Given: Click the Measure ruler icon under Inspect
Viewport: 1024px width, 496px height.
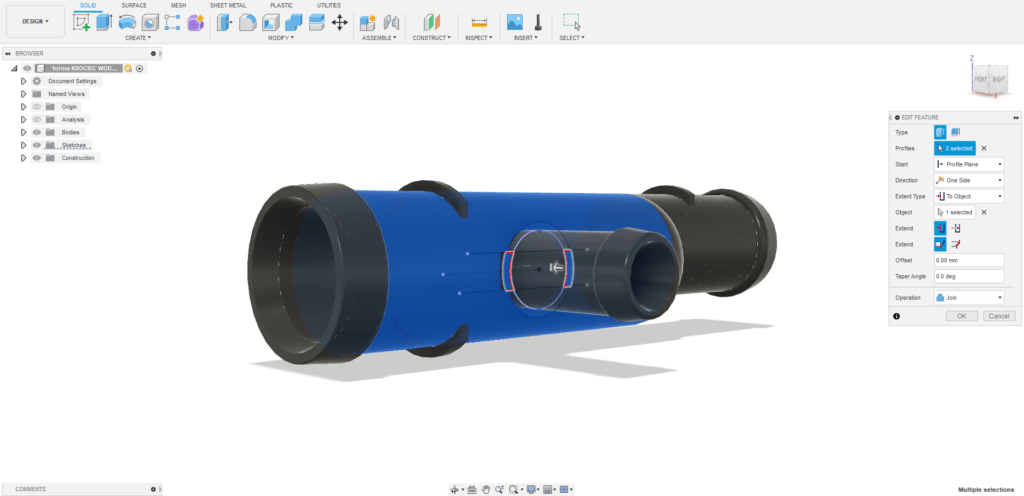Looking at the screenshot, I should tap(479, 22).
